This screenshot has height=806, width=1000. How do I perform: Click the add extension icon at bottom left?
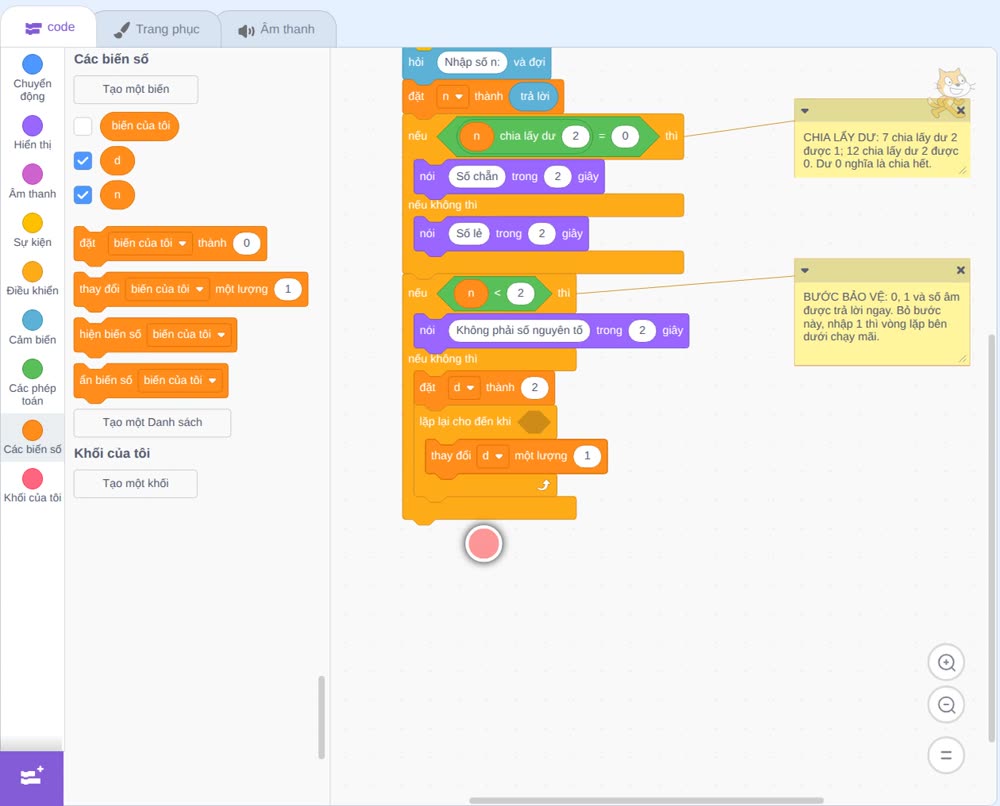32,777
